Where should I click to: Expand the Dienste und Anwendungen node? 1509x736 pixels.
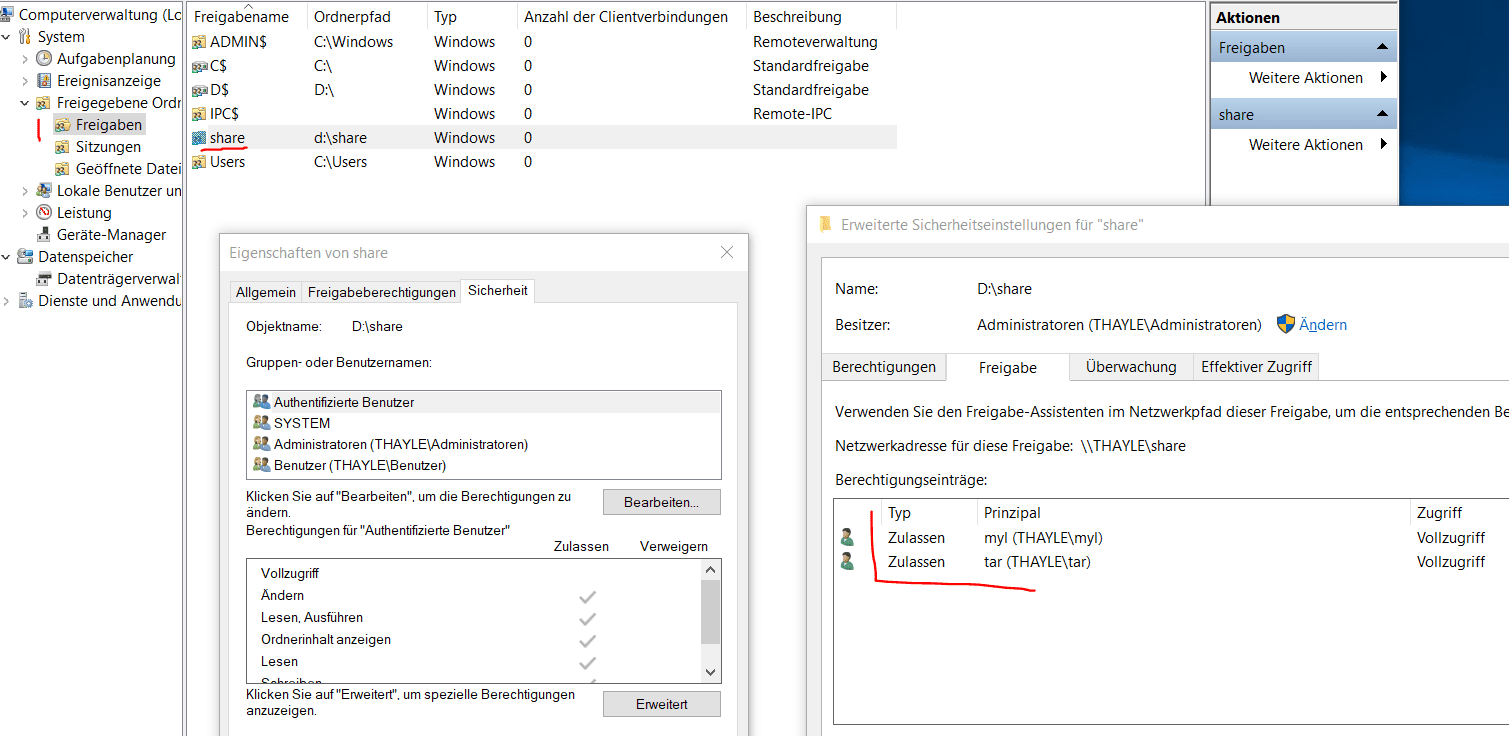[7, 301]
